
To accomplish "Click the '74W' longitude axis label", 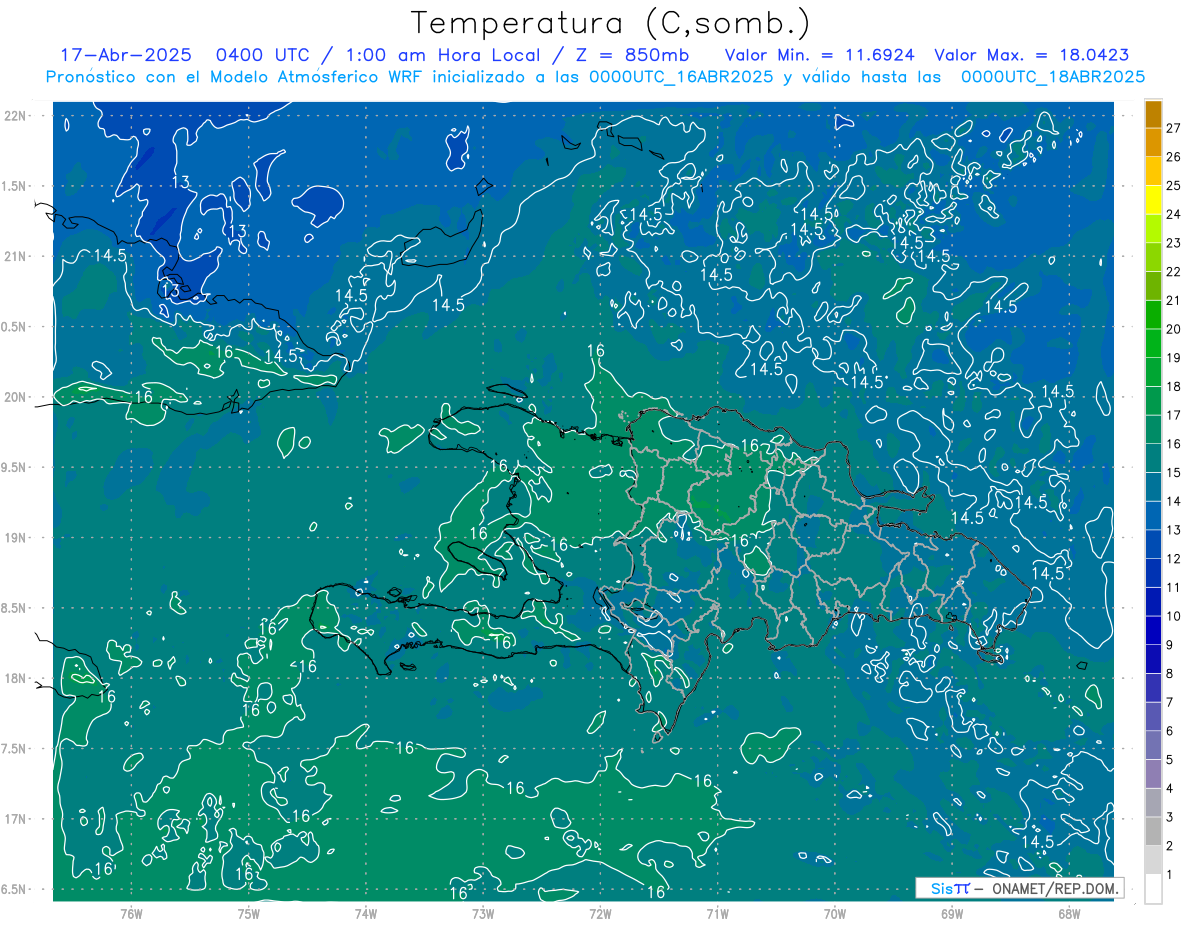I will click(x=366, y=913).
